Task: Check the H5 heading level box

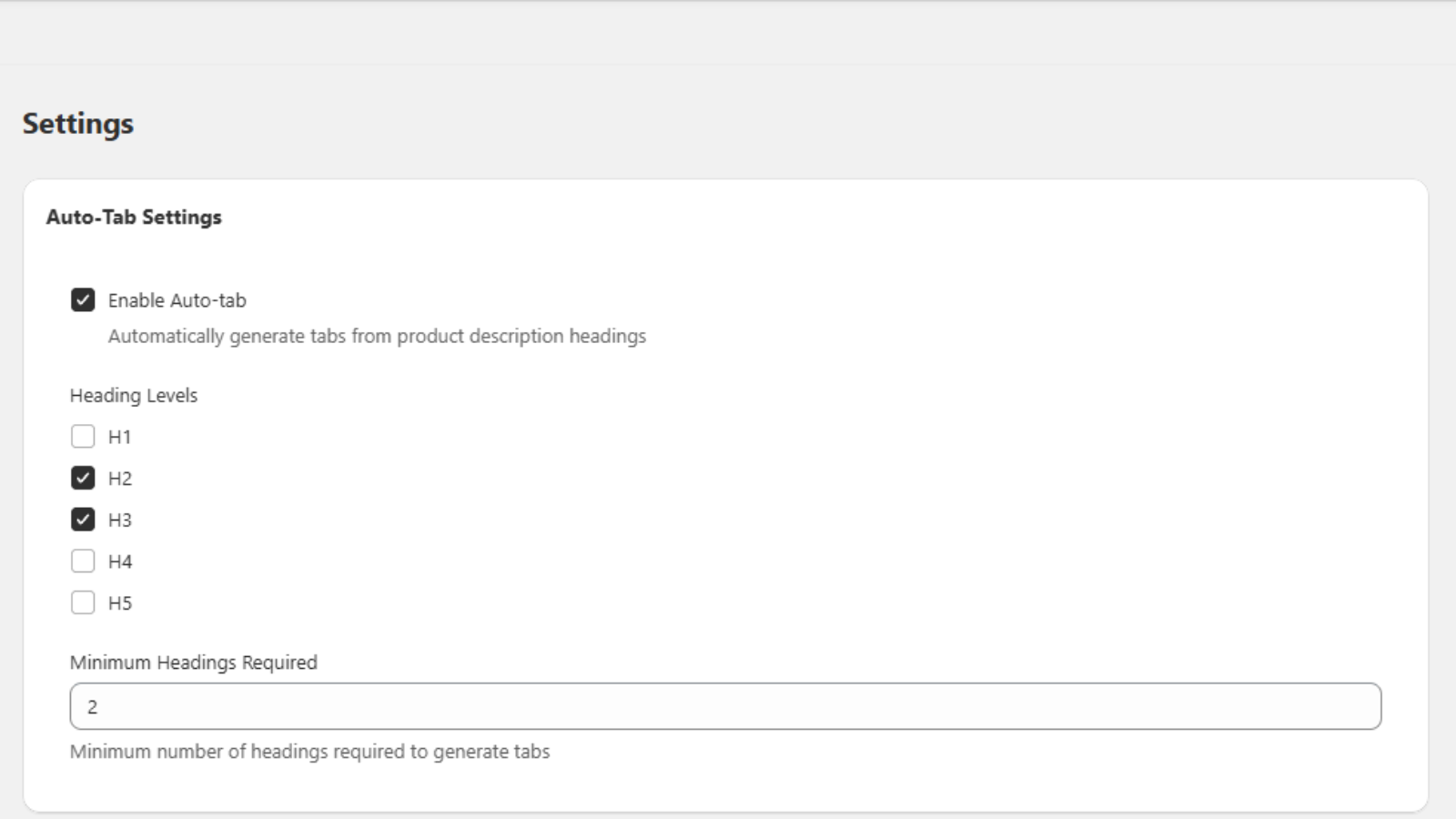Action: click(x=83, y=602)
